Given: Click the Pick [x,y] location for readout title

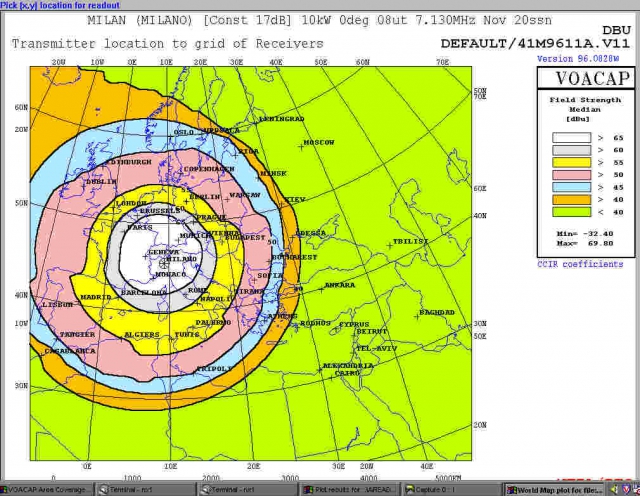Looking at the screenshot, I should click(x=60, y=5).
